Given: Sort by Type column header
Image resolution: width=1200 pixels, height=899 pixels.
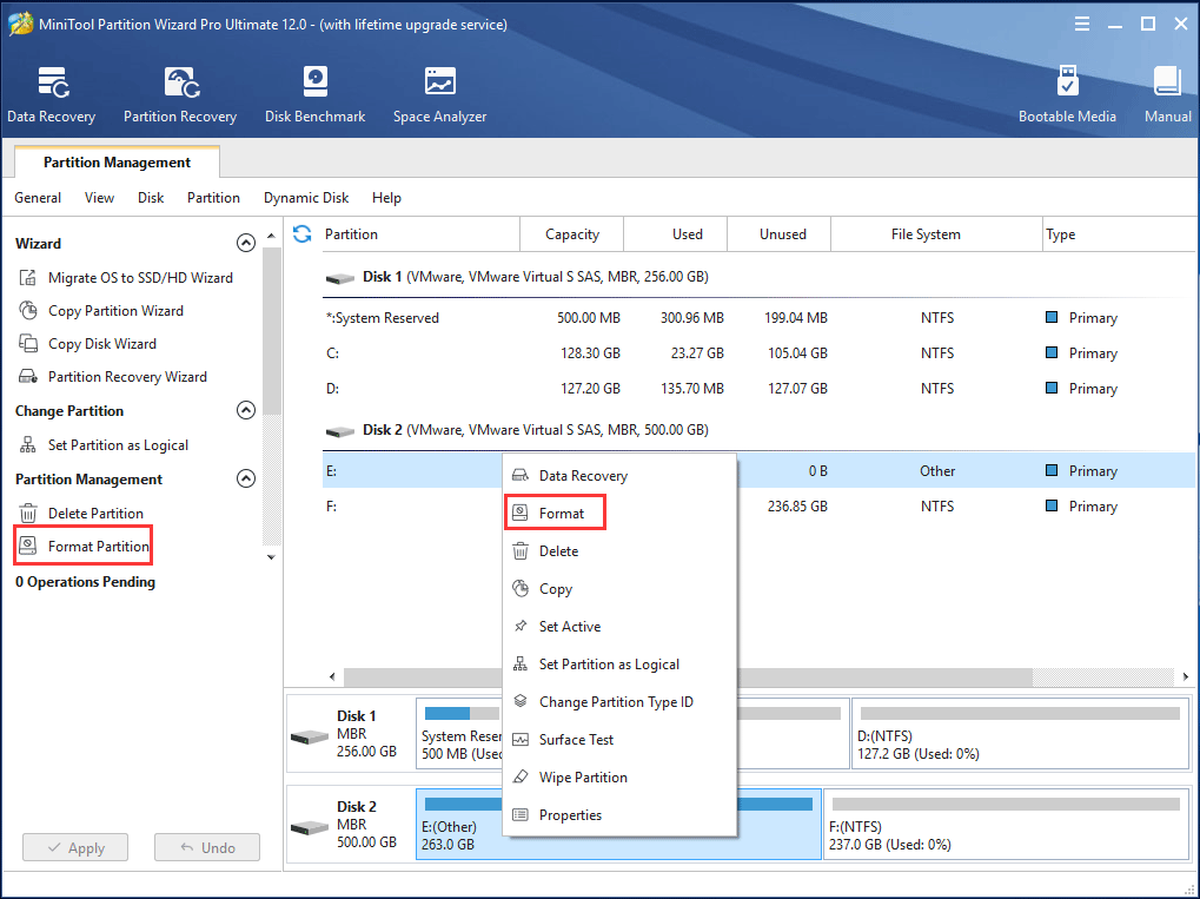Looking at the screenshot, I should (1118, 234).
